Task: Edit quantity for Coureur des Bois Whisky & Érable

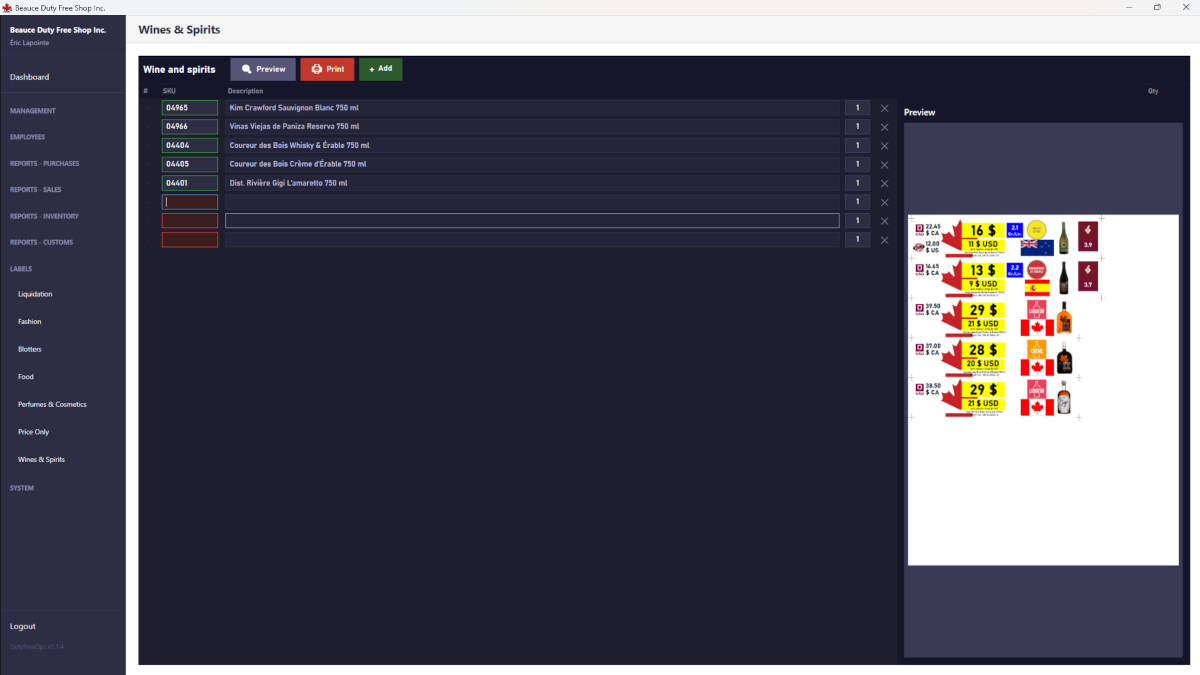Action: click(857, 146)
